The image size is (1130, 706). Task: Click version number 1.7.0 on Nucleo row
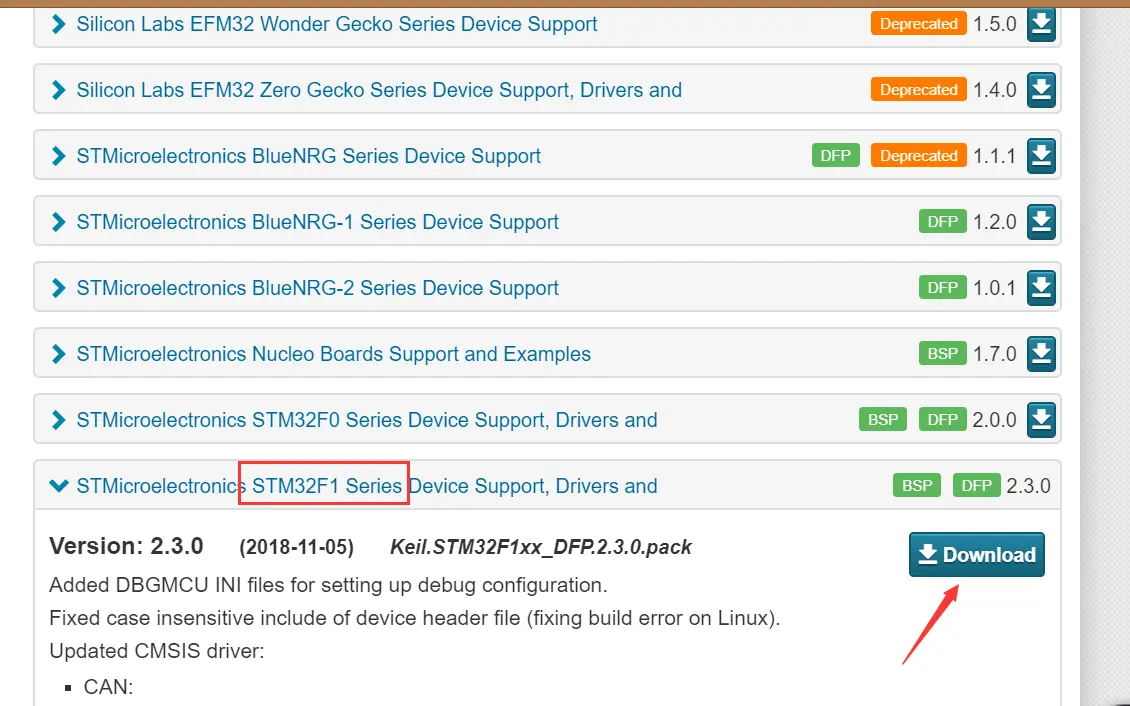(995, 354)
